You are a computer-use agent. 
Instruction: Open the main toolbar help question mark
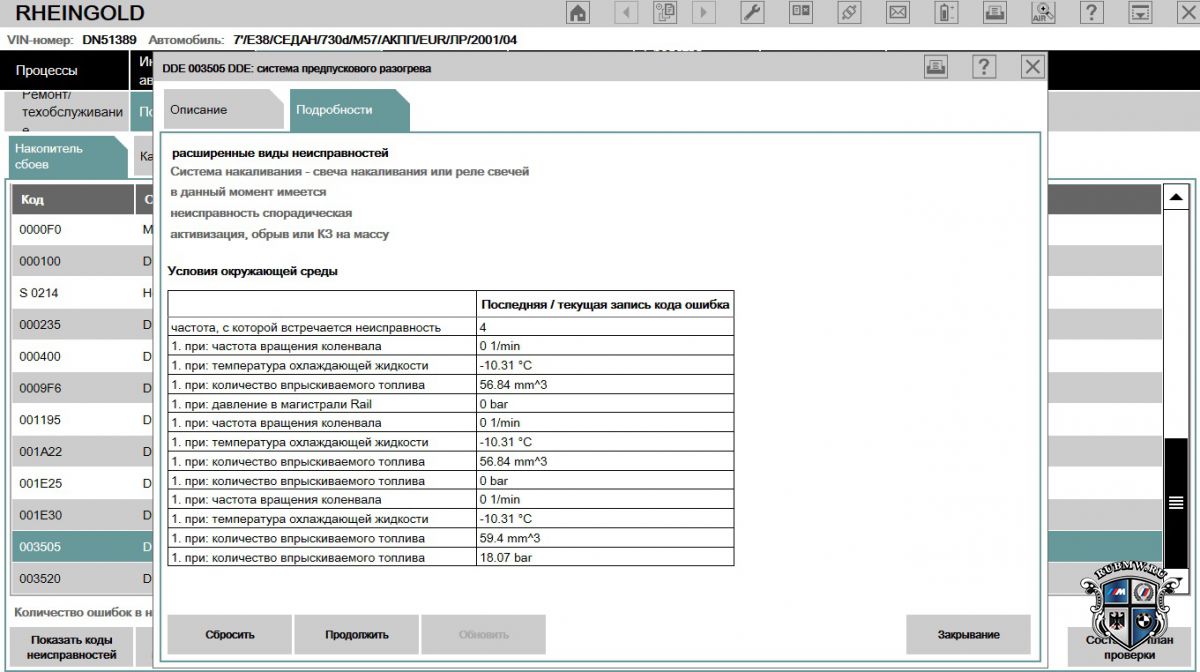click(x=1092, y=13)
